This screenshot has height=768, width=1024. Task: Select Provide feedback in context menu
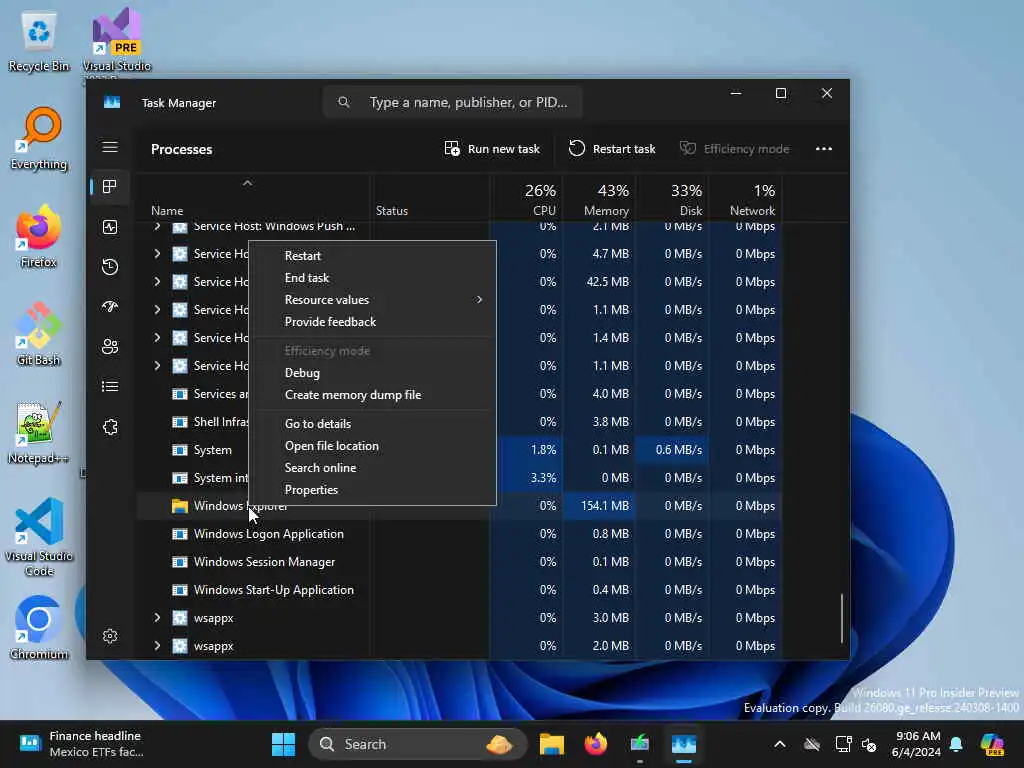[x=372, y=322]
